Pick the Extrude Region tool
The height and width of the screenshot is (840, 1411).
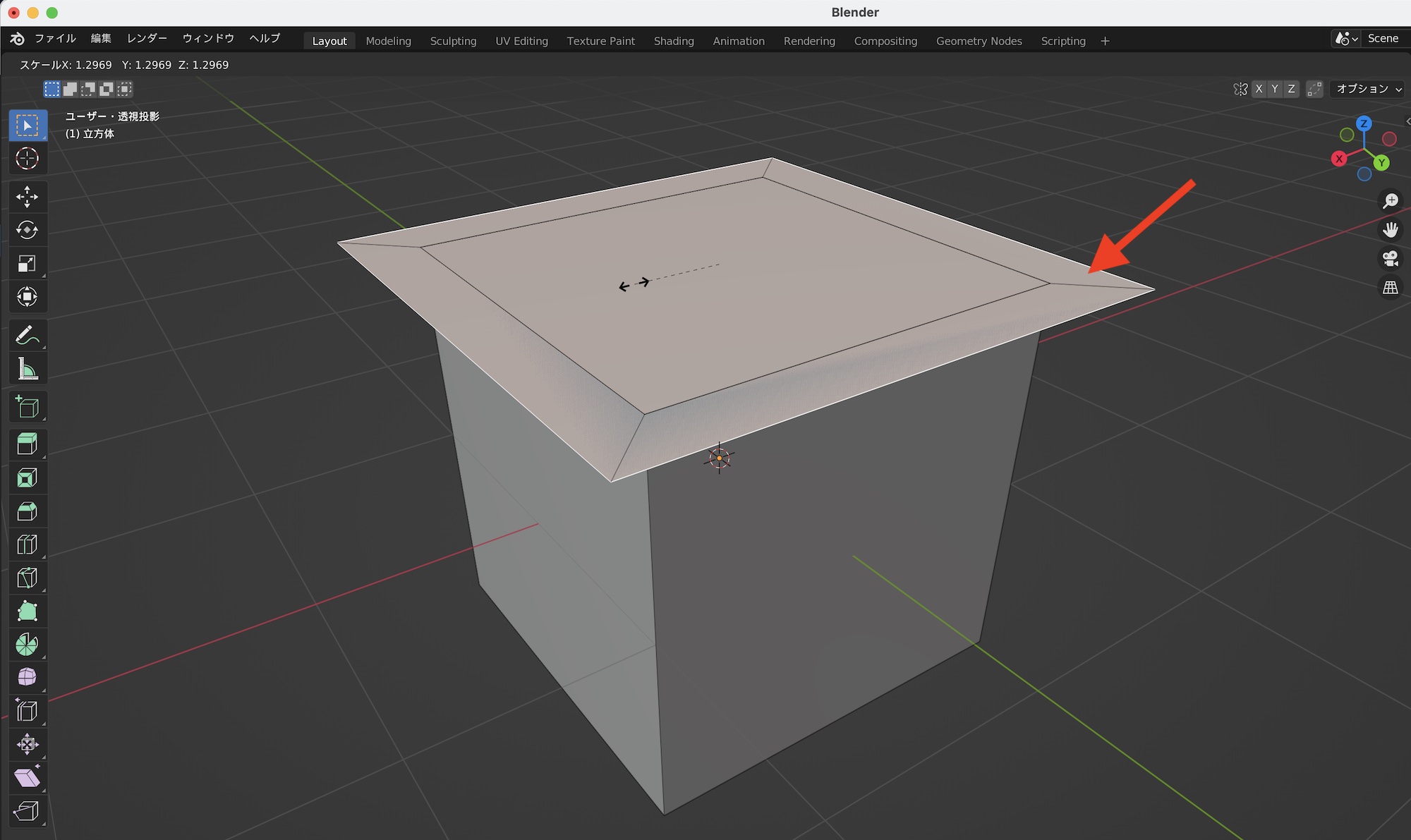tap(27, 444)
